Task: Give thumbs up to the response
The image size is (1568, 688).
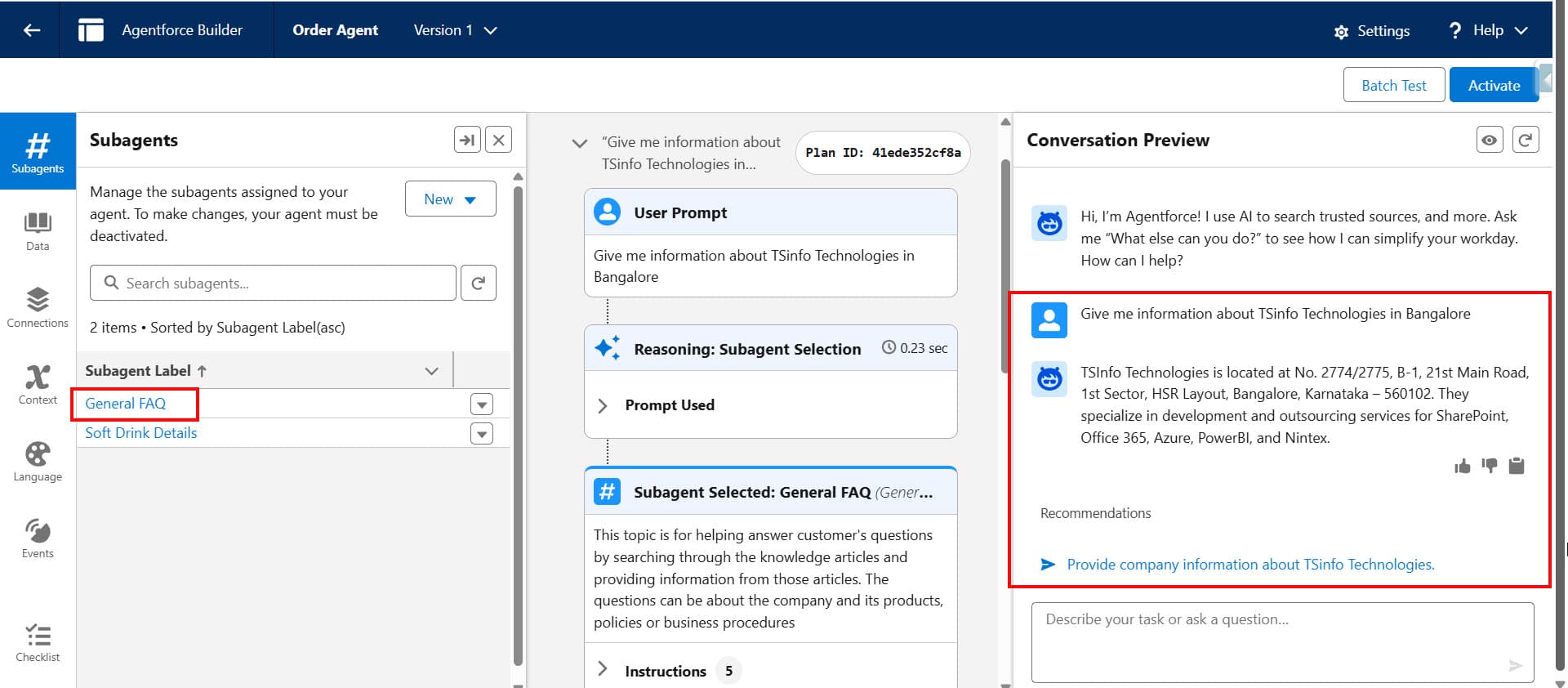Action: [1462, 466]
